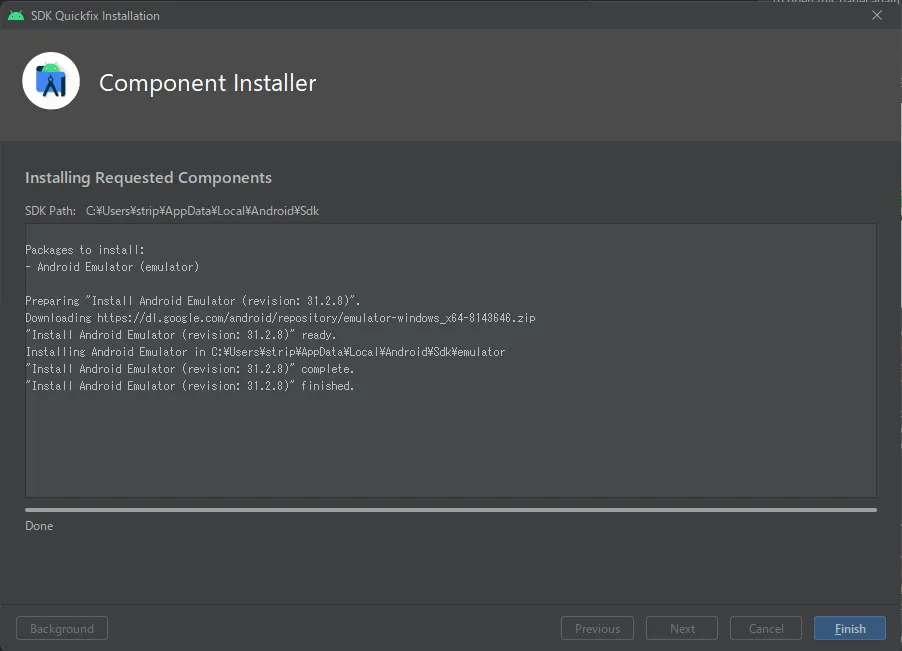Viewport: 902px width, 651px height.
Task: Click the "Installing Android Emulator in" log line
Action: 265,352
